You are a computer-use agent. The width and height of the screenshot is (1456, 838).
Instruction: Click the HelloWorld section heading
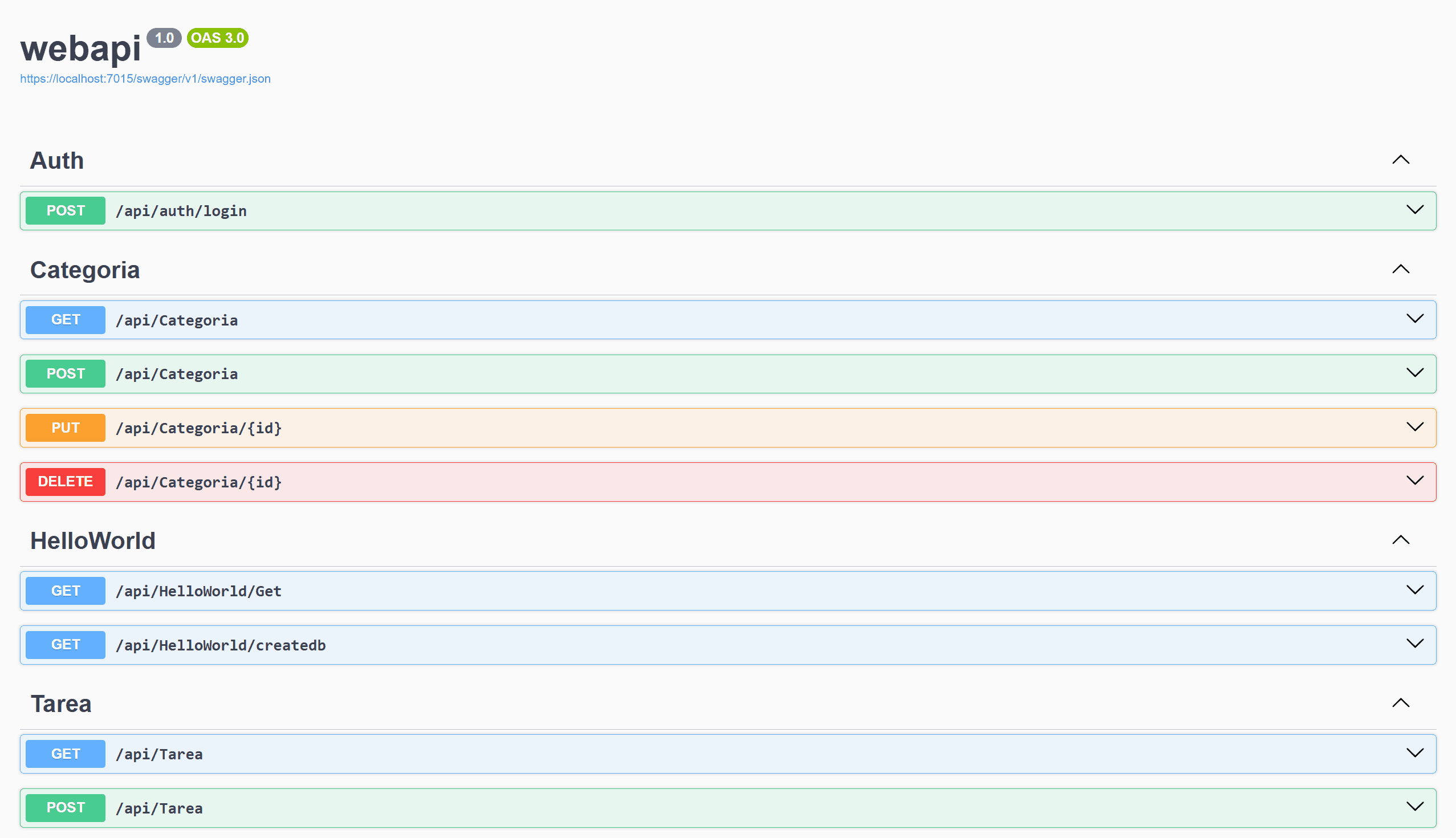93,541
